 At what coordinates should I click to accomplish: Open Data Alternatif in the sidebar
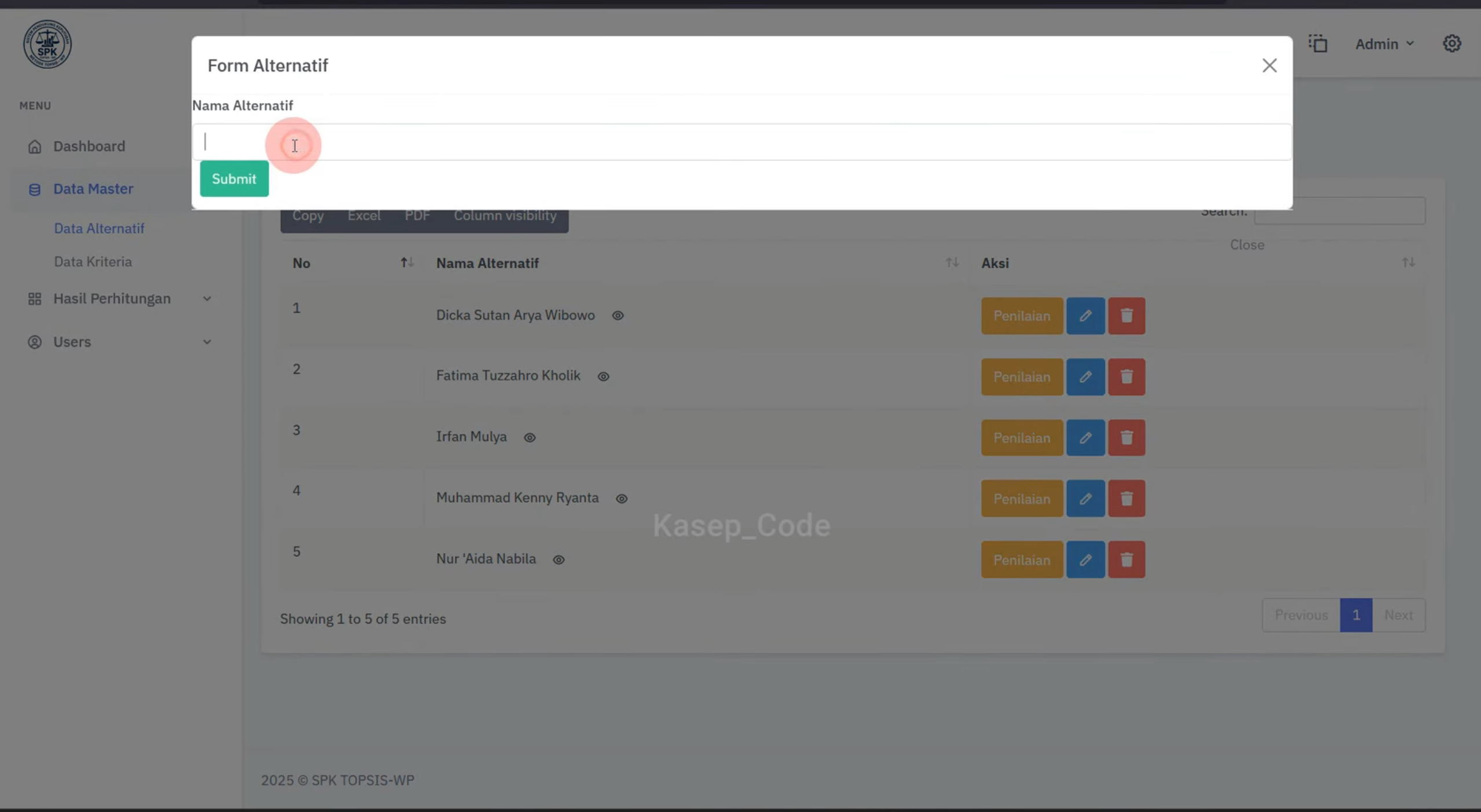(99, 228)
